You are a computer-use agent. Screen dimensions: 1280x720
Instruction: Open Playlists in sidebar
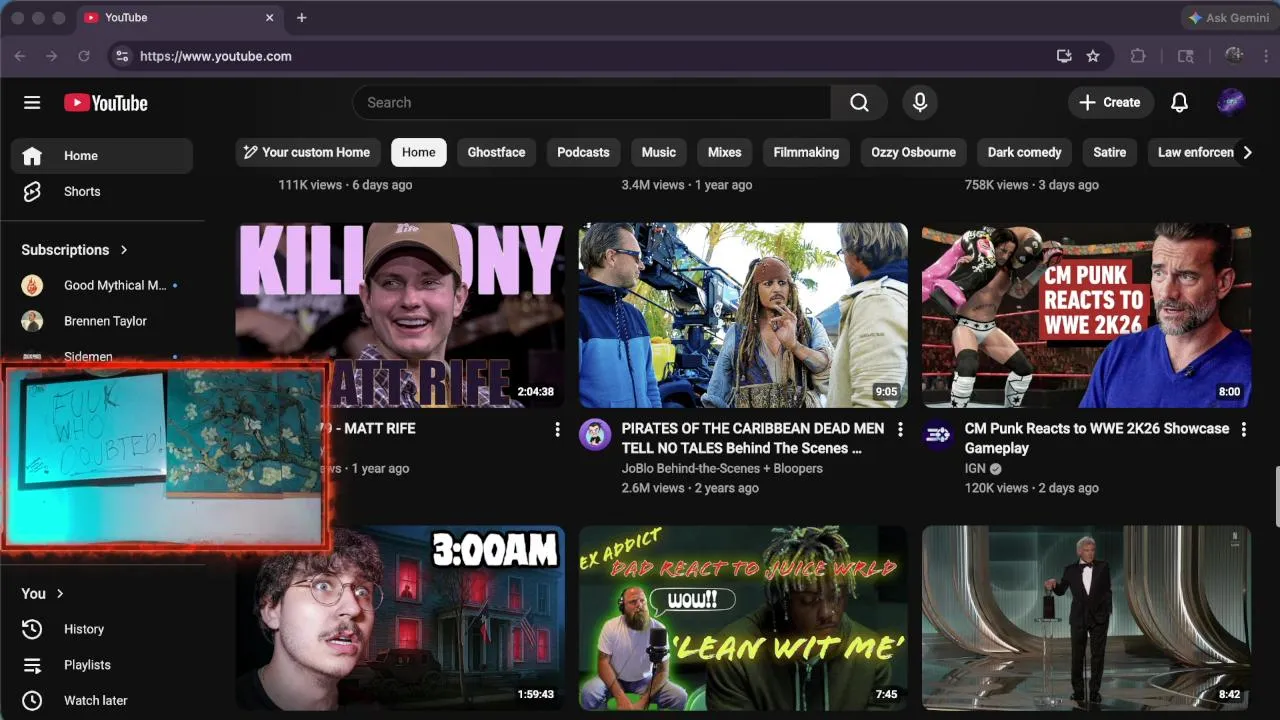click(x=102, y=665)
